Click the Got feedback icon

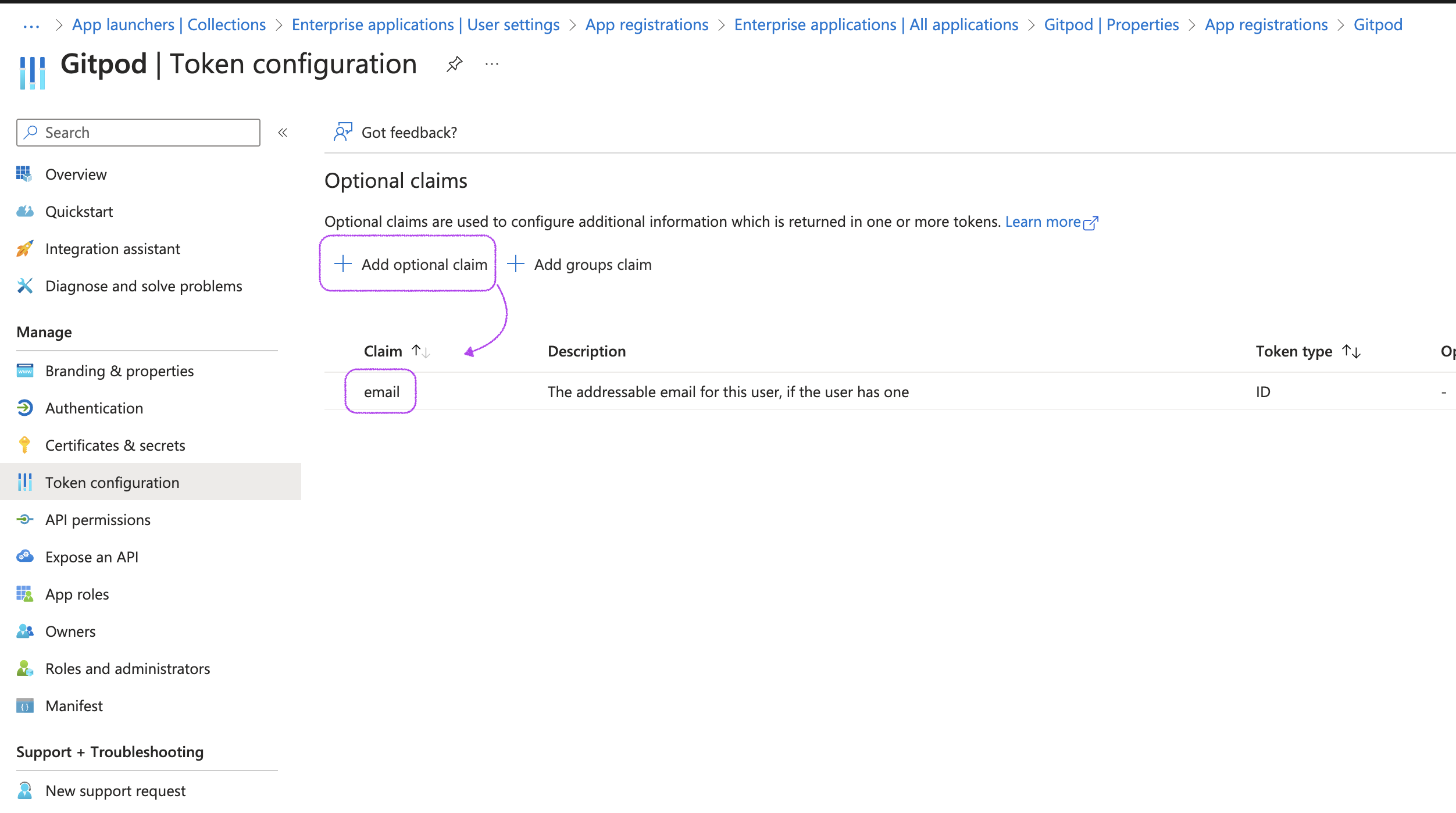342,132
